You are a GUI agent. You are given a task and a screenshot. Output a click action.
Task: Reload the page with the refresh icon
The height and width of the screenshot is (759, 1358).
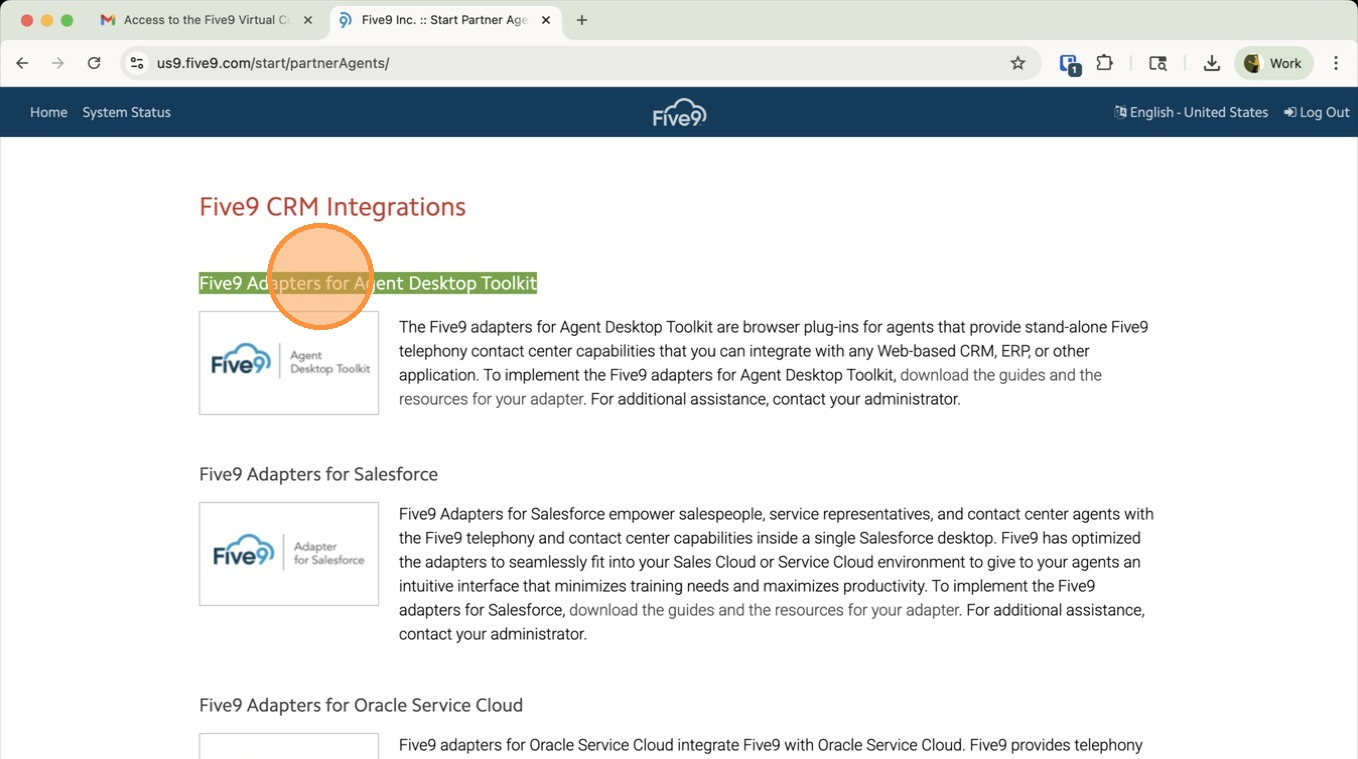pyautogui.click(x=94, y=63)
